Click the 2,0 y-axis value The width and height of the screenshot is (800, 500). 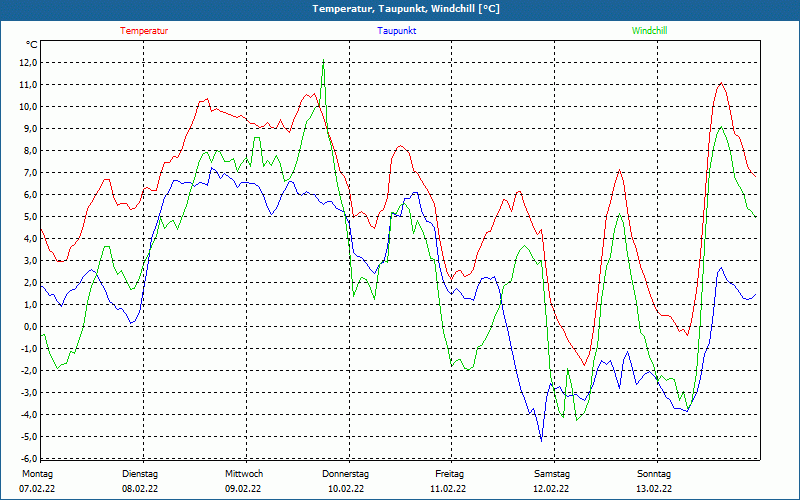pos(30,283)
